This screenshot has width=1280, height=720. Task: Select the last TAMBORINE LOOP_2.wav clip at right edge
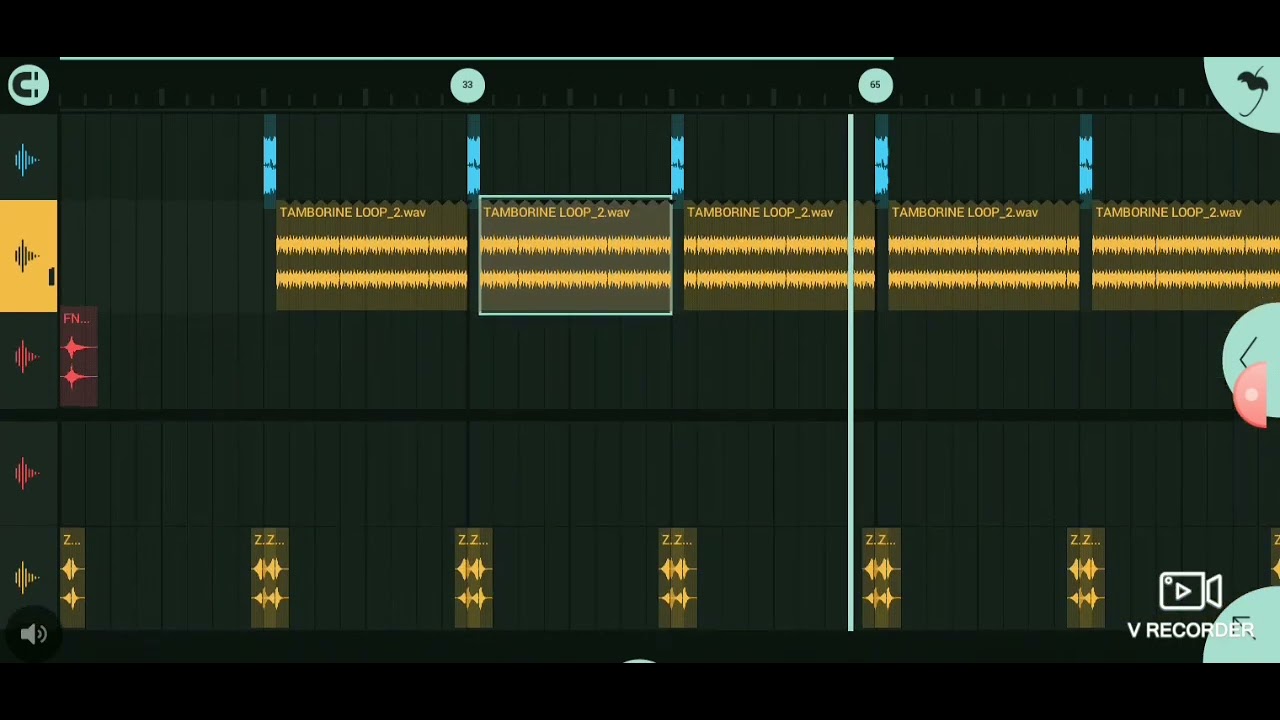[x=1186, y=255]
